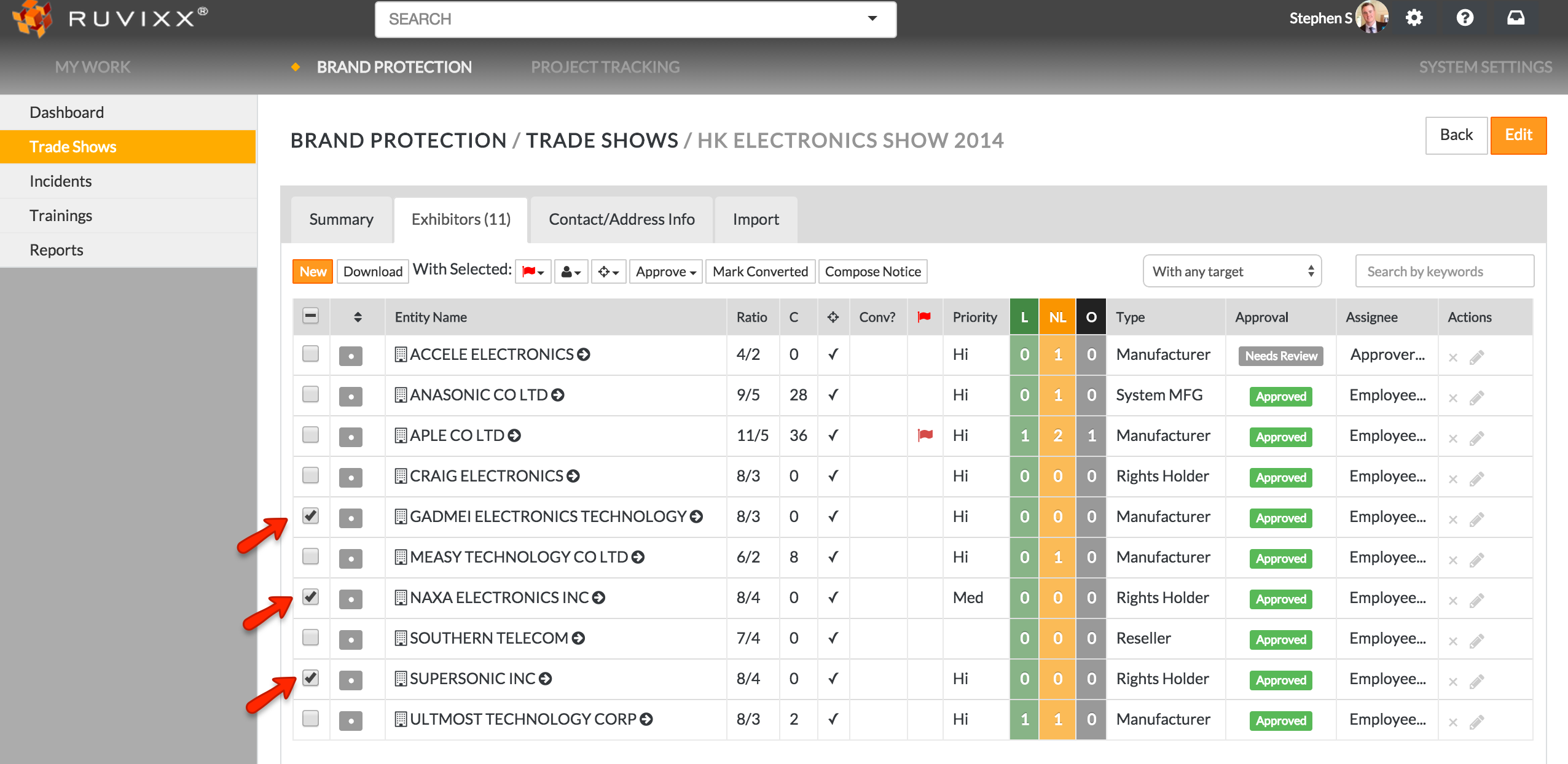Check the SOUTHERN TELECOM row checkbox

tap(311, 637)
